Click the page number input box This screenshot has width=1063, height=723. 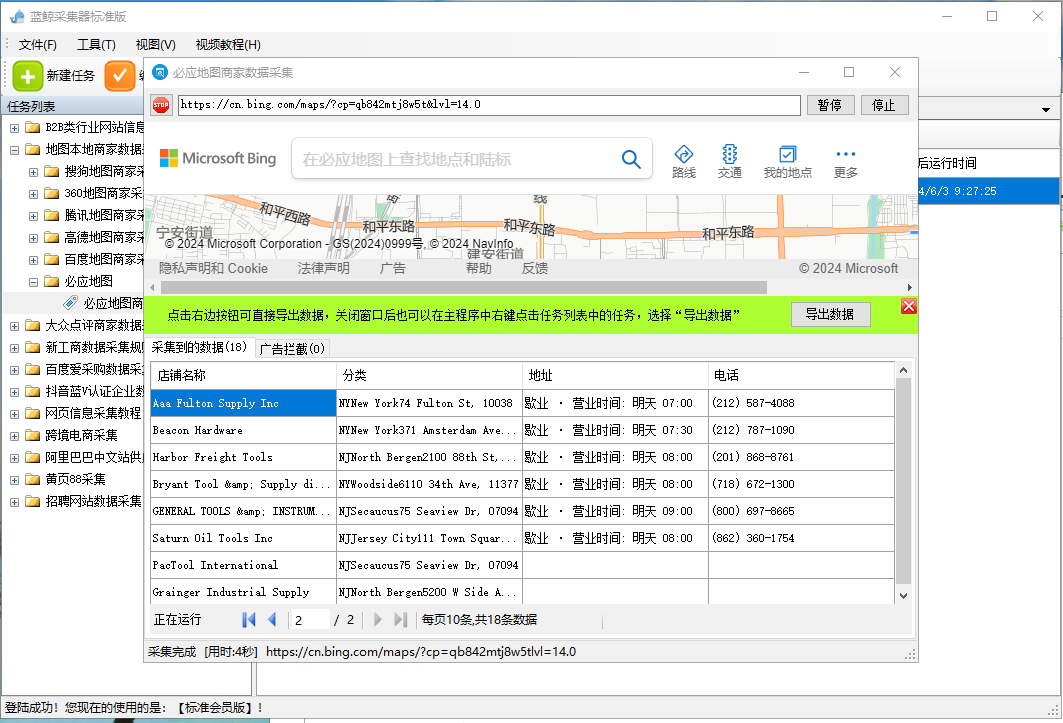(310, 620)
